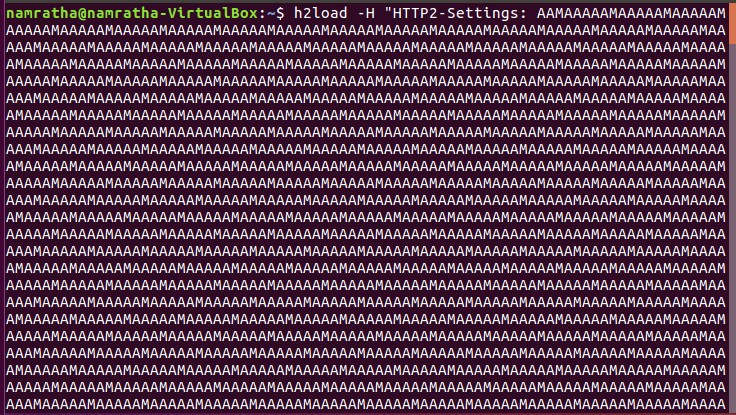
Task: Click the second line of terminal text
Action: coord(366,30)
